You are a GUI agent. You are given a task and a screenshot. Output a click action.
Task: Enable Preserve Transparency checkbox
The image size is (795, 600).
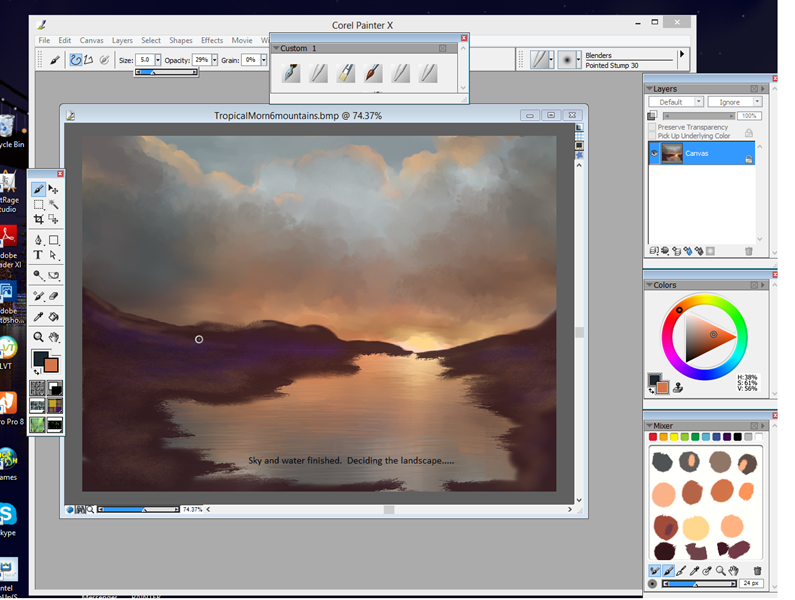[x=652, y=127]
